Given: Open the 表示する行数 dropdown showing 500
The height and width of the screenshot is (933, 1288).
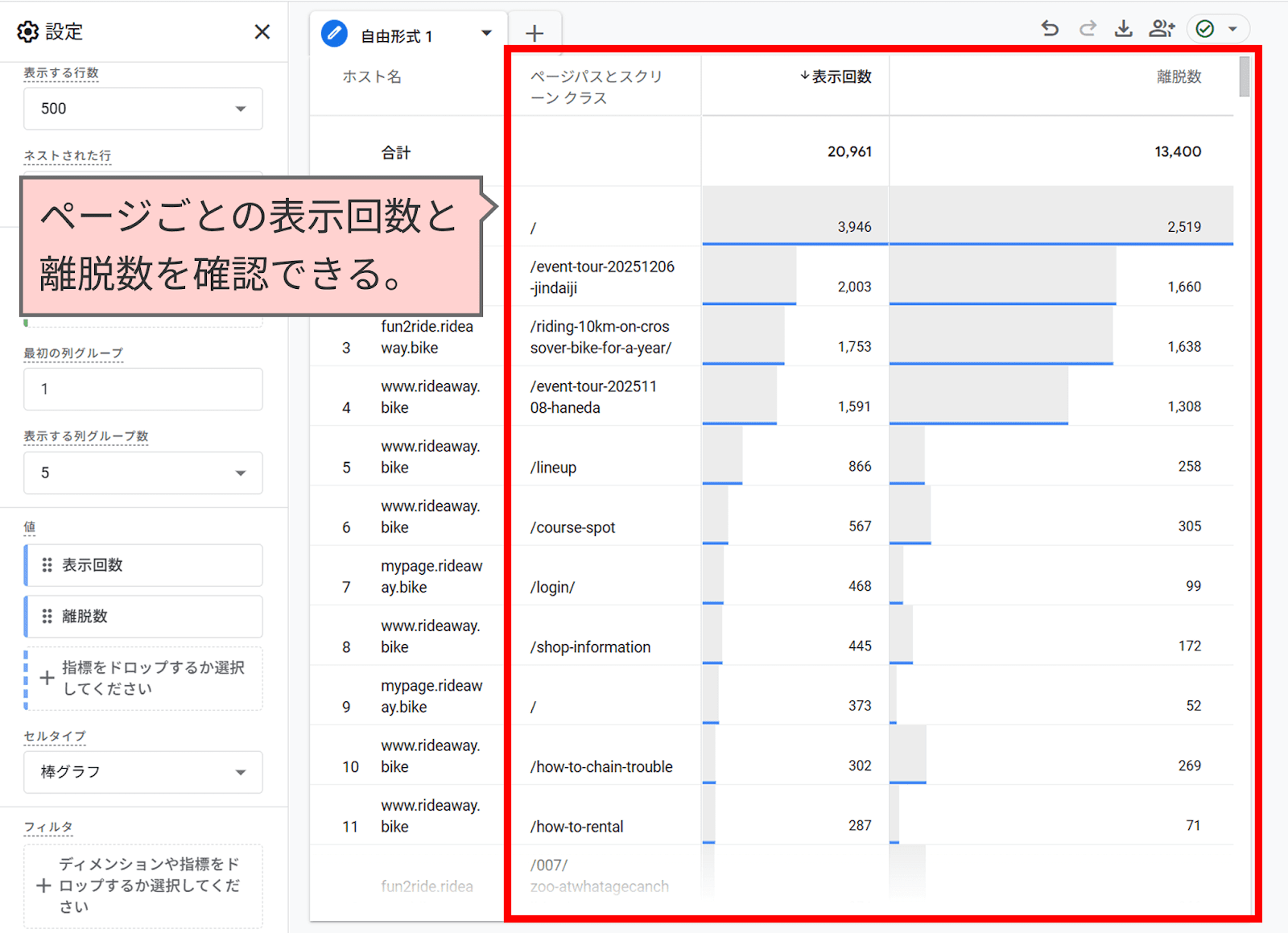Looking at the screenshot, I should [x=142, y=108].
